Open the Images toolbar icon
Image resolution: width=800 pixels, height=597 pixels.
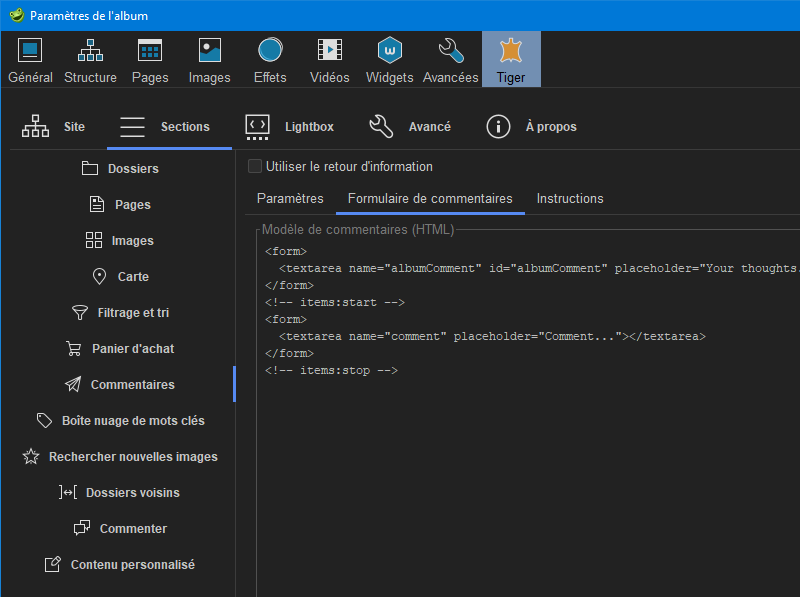pos(210,59)
